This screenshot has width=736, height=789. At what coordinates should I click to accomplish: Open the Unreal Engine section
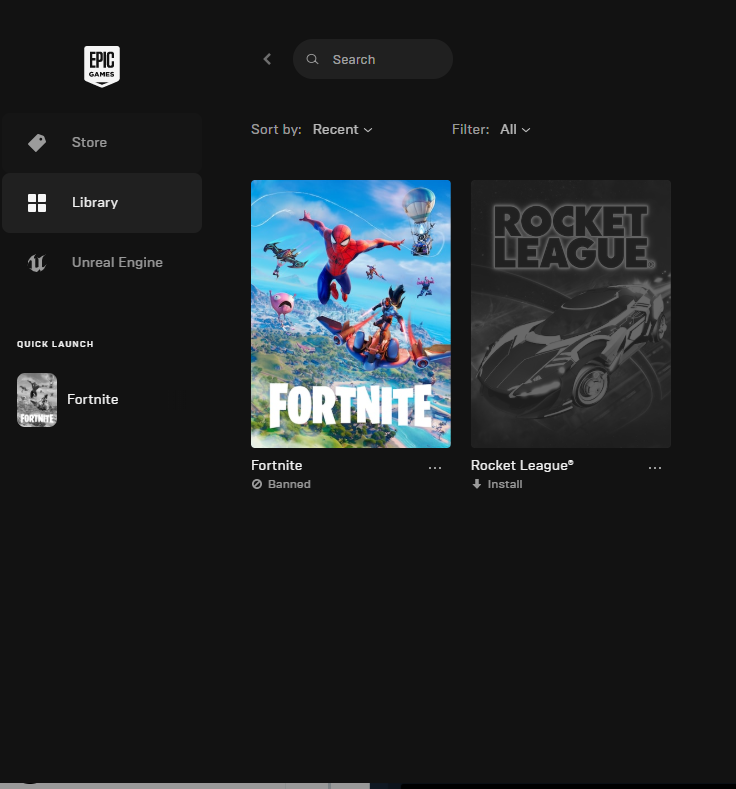(102, 263)
